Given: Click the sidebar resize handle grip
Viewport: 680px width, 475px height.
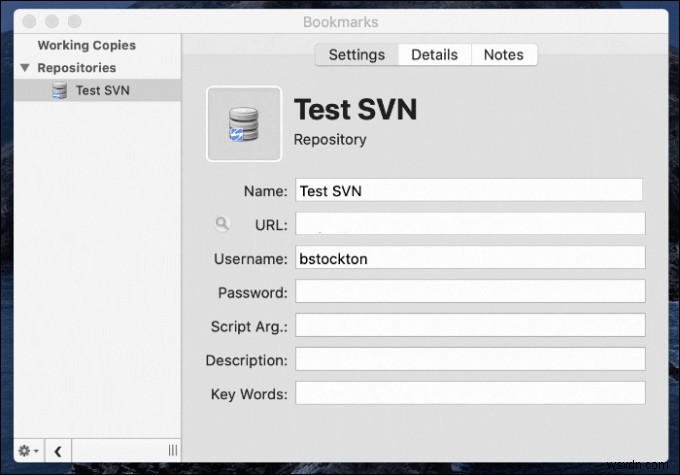Looking at the screenshot, I should coord(173,451).
